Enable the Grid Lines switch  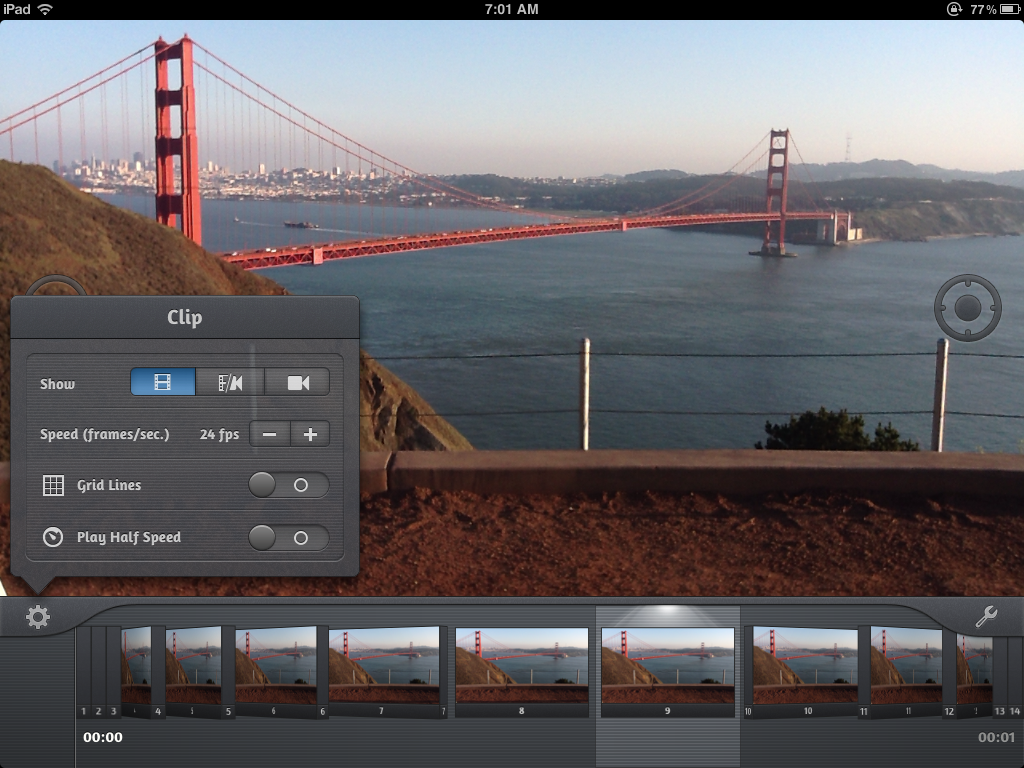pyautogui.click(x=288, y=486)
